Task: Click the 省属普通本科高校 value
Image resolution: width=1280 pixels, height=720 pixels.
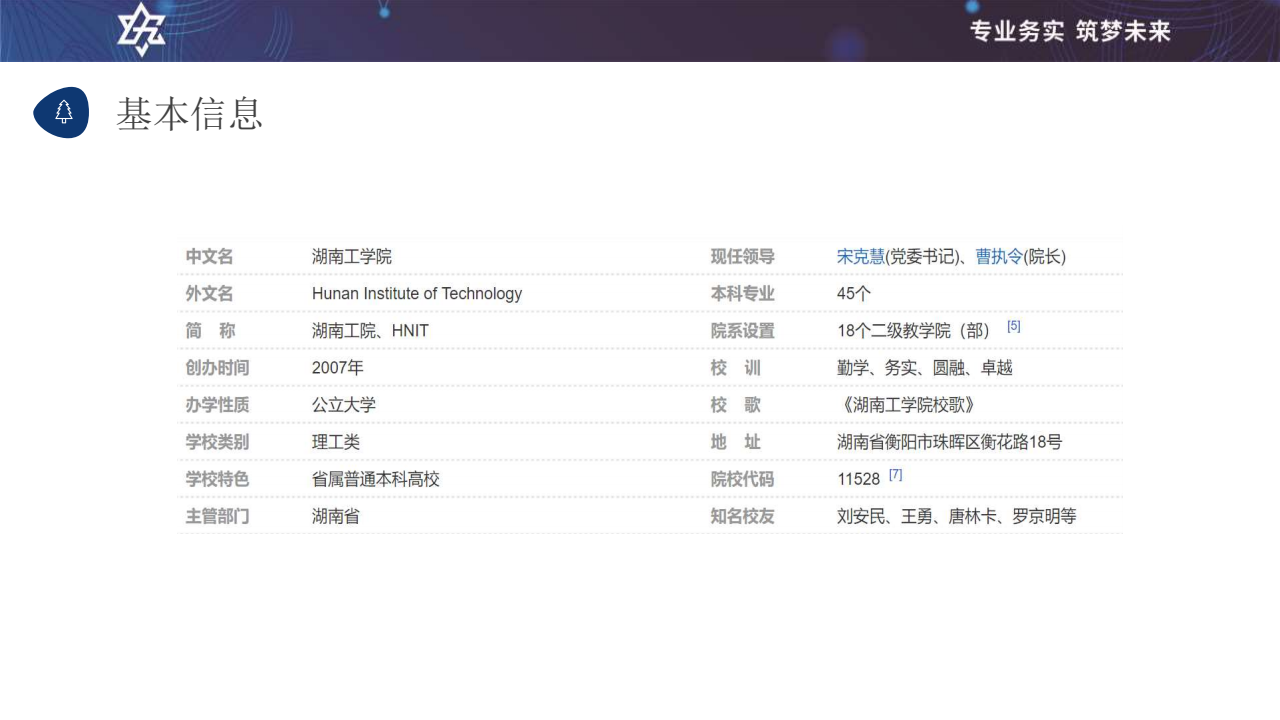Action: 375,479
